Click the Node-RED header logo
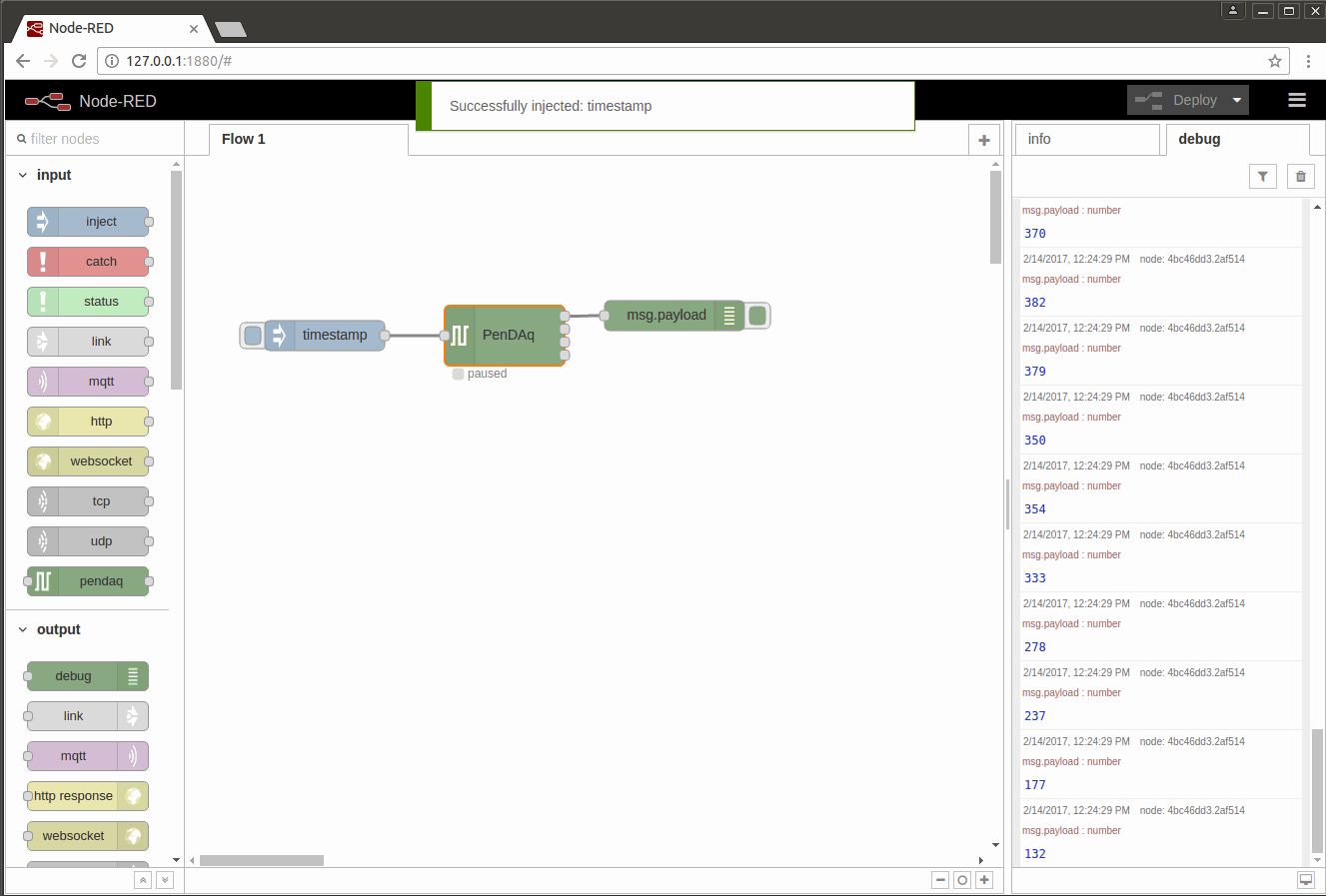The width and height of the screenshot is (1326, 896). [x=91, y=101]
